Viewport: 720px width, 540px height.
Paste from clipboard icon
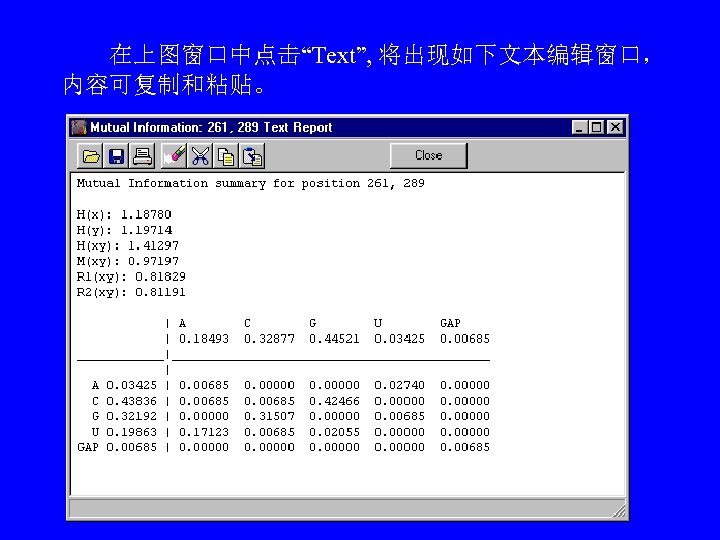[x=252, y=156]
